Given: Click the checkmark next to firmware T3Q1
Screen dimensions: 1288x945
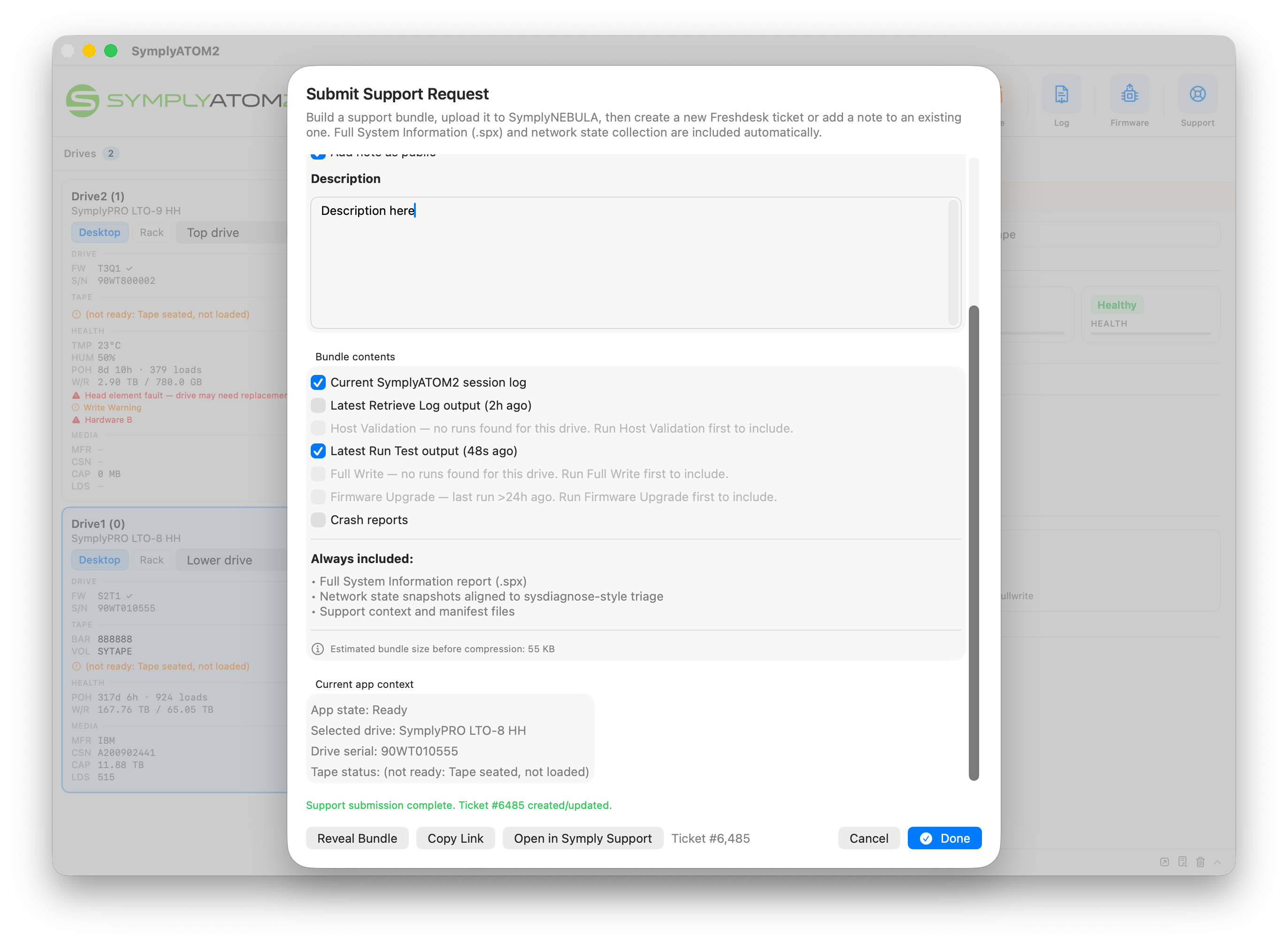Looking at the screenshot, I should [129, 268].
